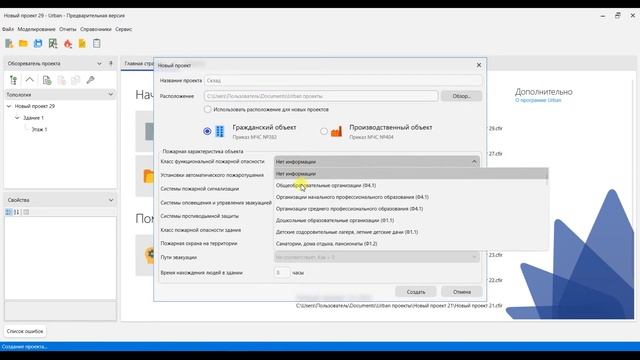
Task: Open the Справочники menu
Action: (96, 29)
